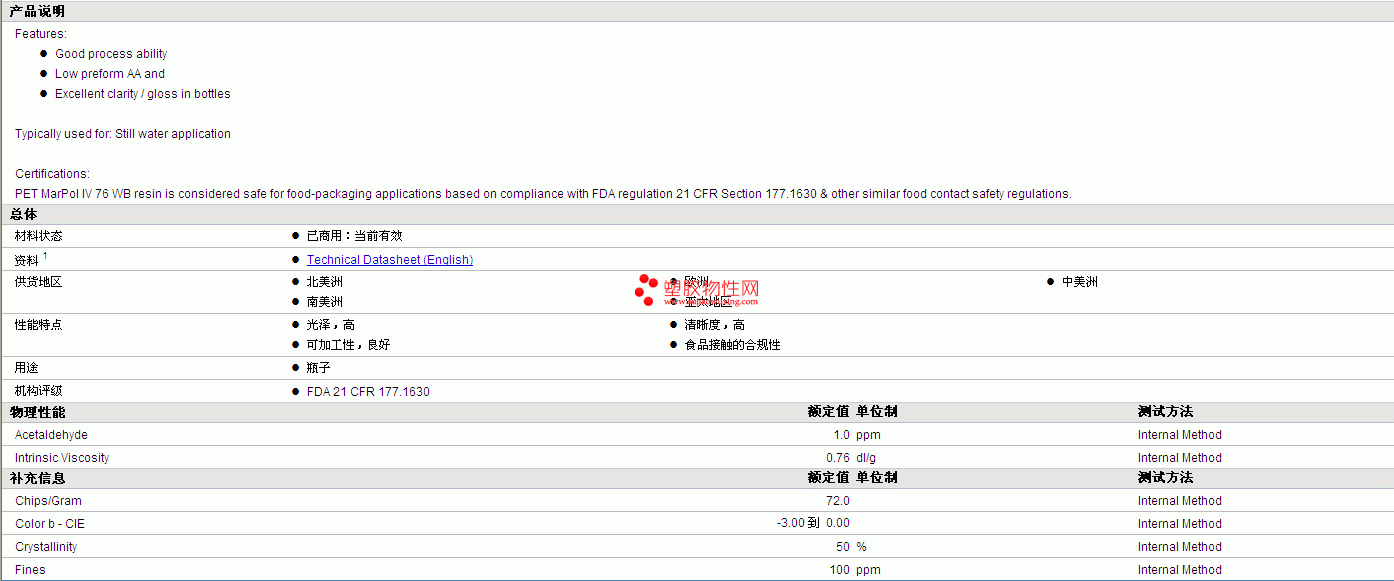
Task: Click Internal Method in Intrinsic Viscosity row
Action: 1180,458
